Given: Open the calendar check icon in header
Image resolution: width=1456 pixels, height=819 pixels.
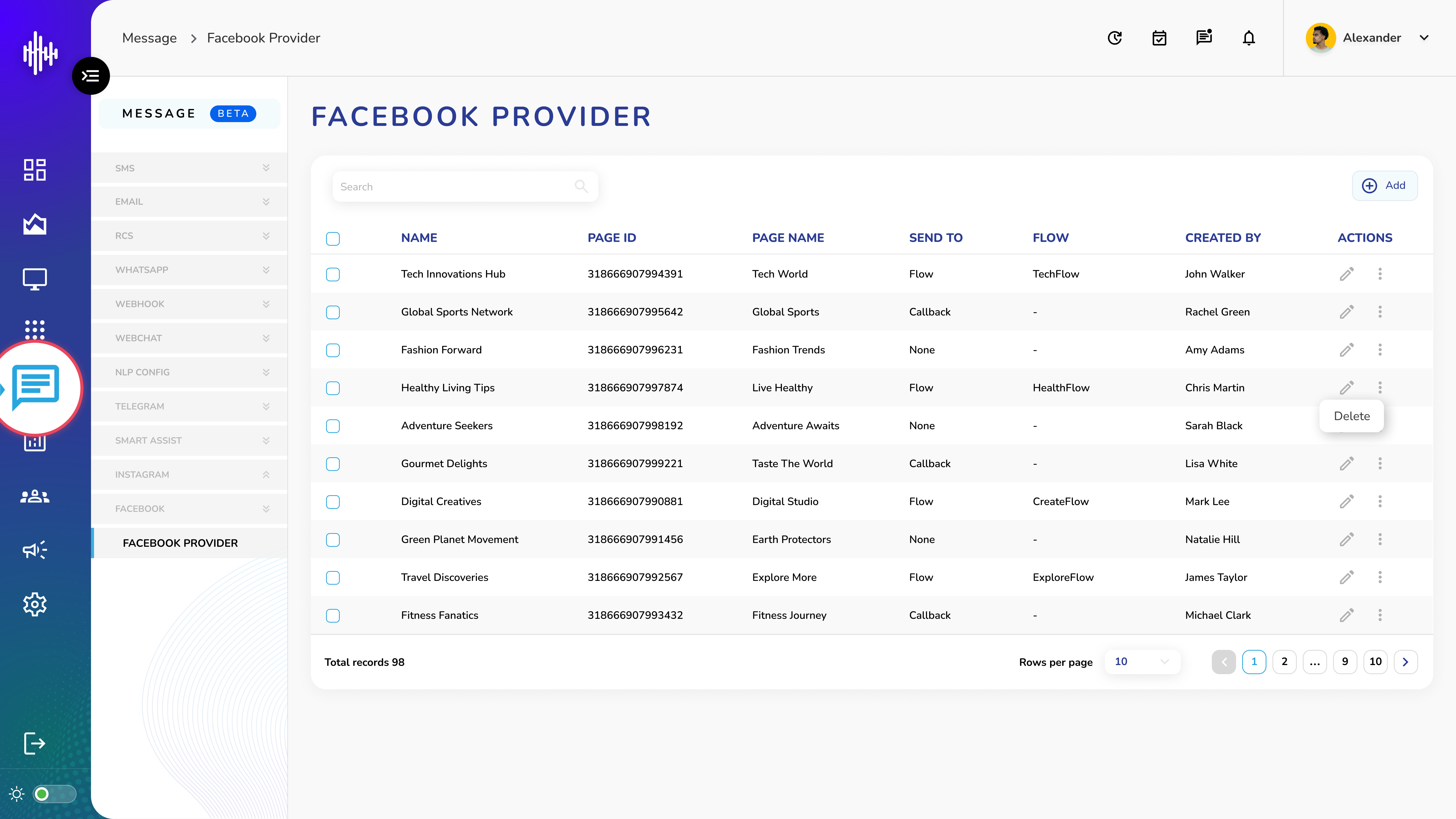Looking at the screenshot, I should click(x=1159, y=38).
